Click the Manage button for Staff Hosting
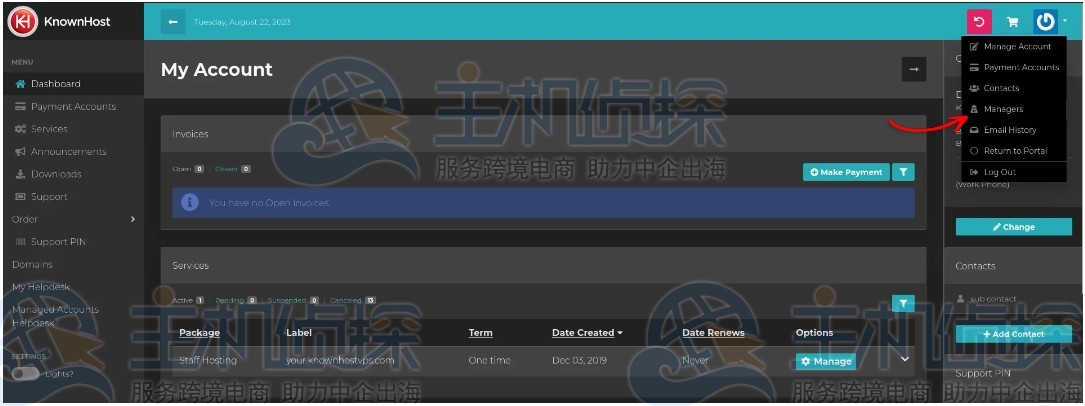1085x406 pixels. [826, 361]
